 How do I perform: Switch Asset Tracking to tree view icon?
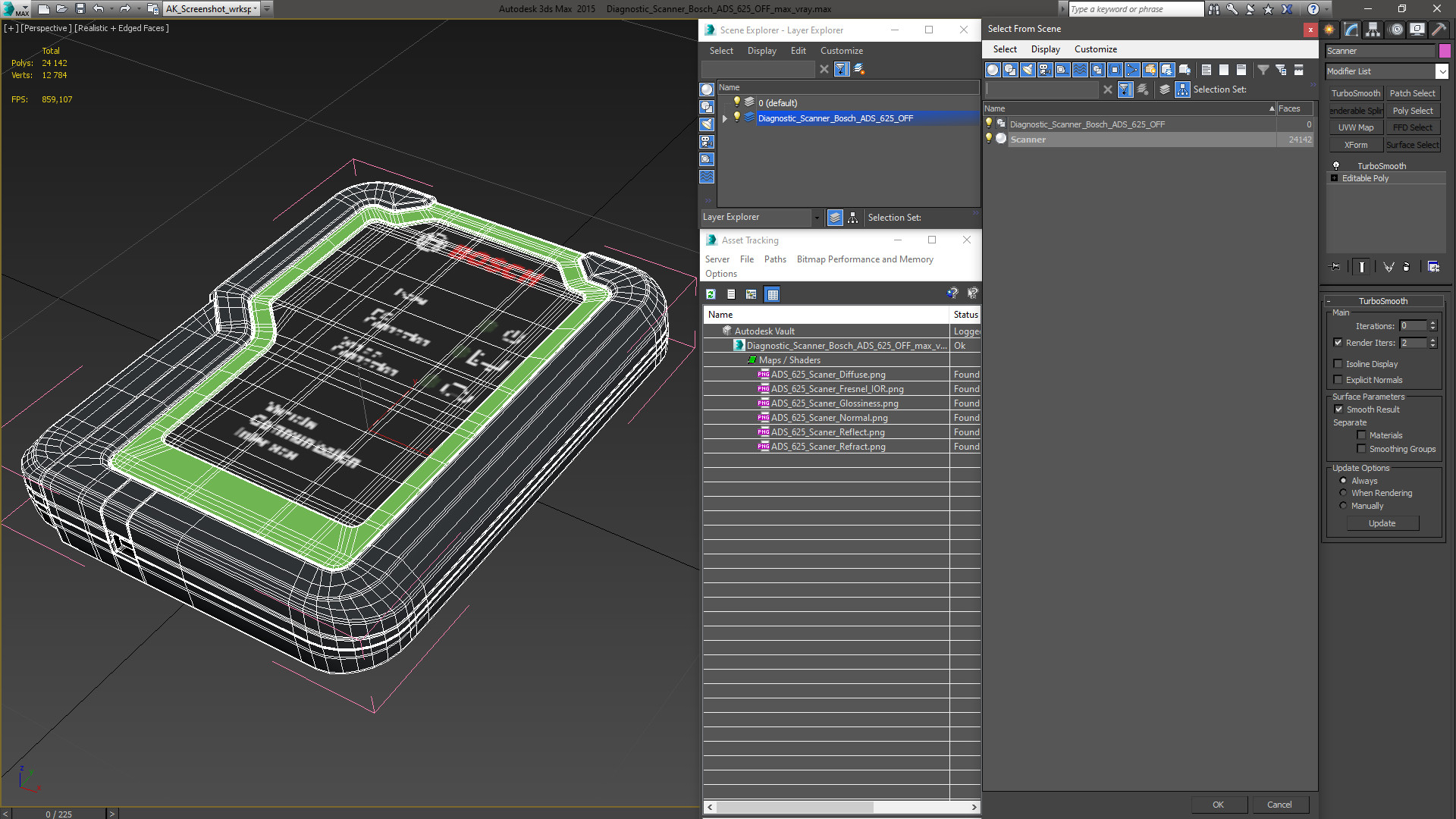coord(751,294)
